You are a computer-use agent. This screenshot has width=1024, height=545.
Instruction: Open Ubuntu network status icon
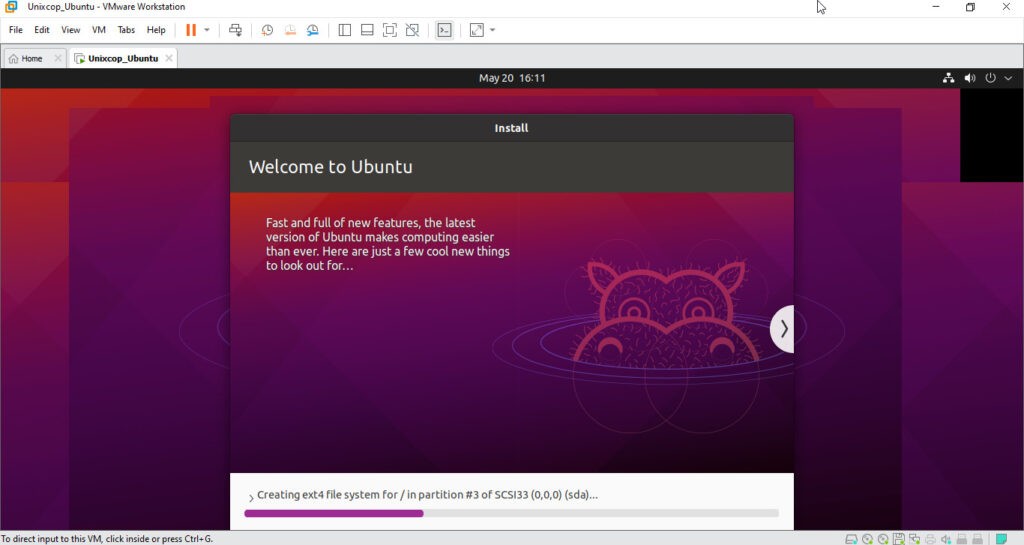pos(949,78)
